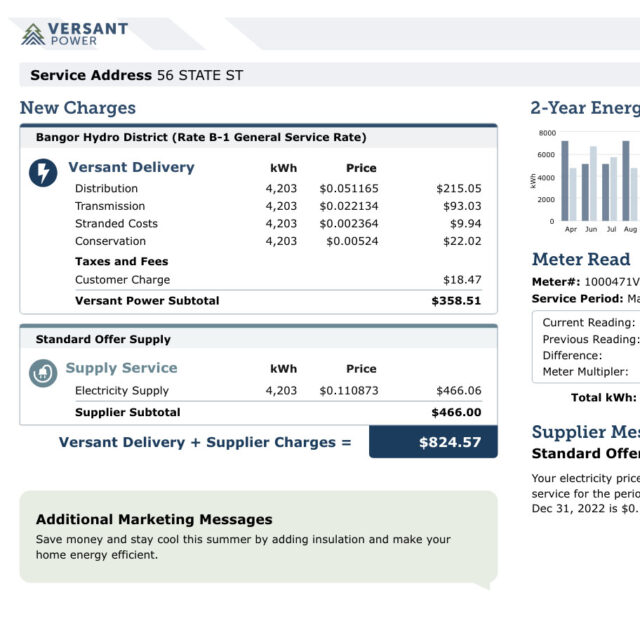Image resolution: width=640 pixels, height=640 pixels.
Task: Click the Supply Service plug icon
Action: coord(43,374)
